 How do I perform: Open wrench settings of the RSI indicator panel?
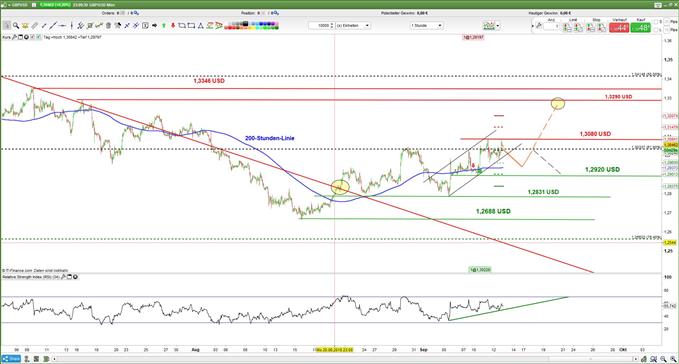[x=63, y=277]
